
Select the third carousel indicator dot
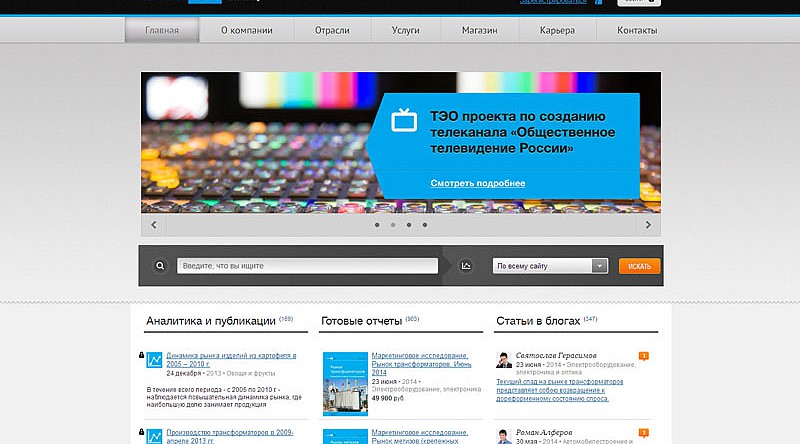(x=409, y=225)
